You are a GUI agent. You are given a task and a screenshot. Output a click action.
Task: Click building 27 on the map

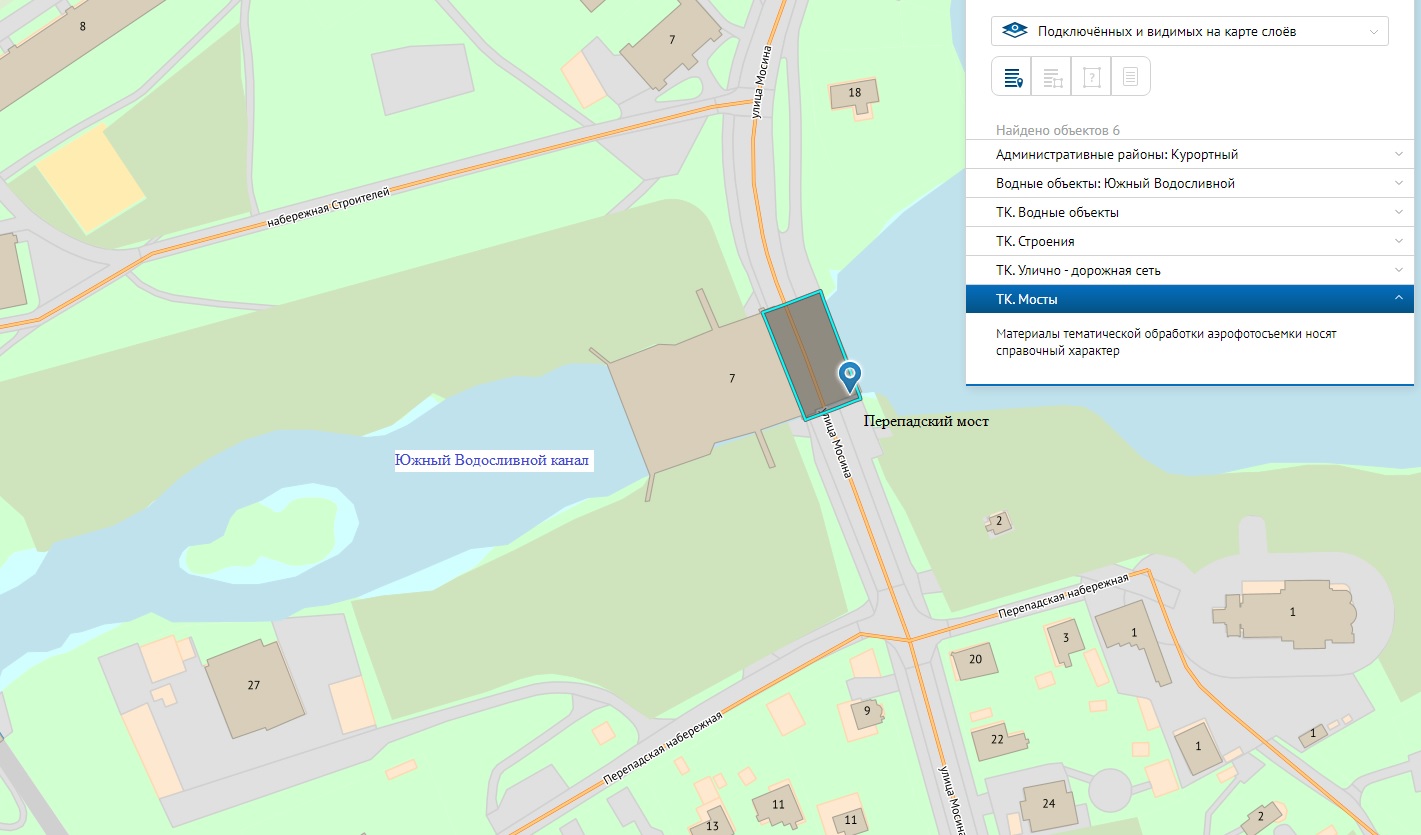(254, 685)
